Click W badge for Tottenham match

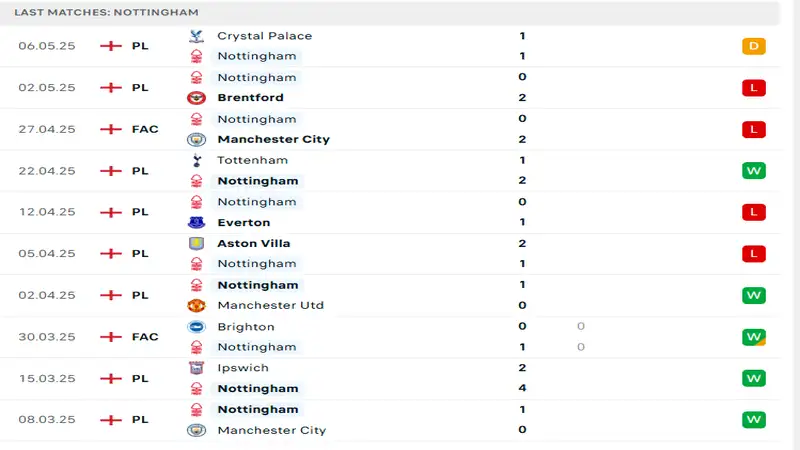(753, 171)
